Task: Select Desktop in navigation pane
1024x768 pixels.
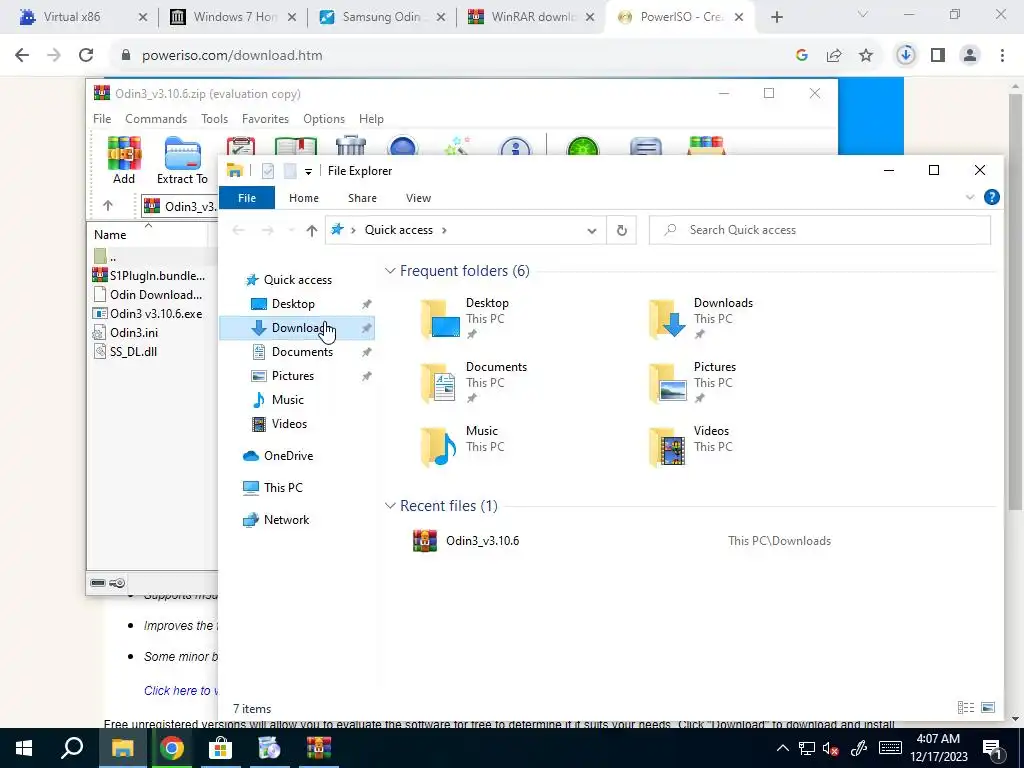Action: pyautogui.click(x=293, y=304)
